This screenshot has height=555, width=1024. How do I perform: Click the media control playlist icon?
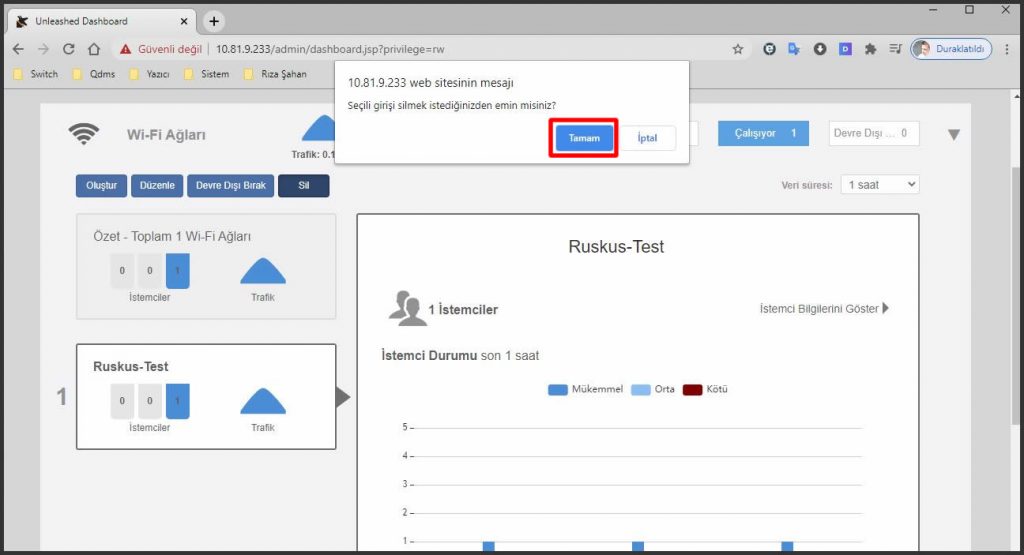point(895,49)
